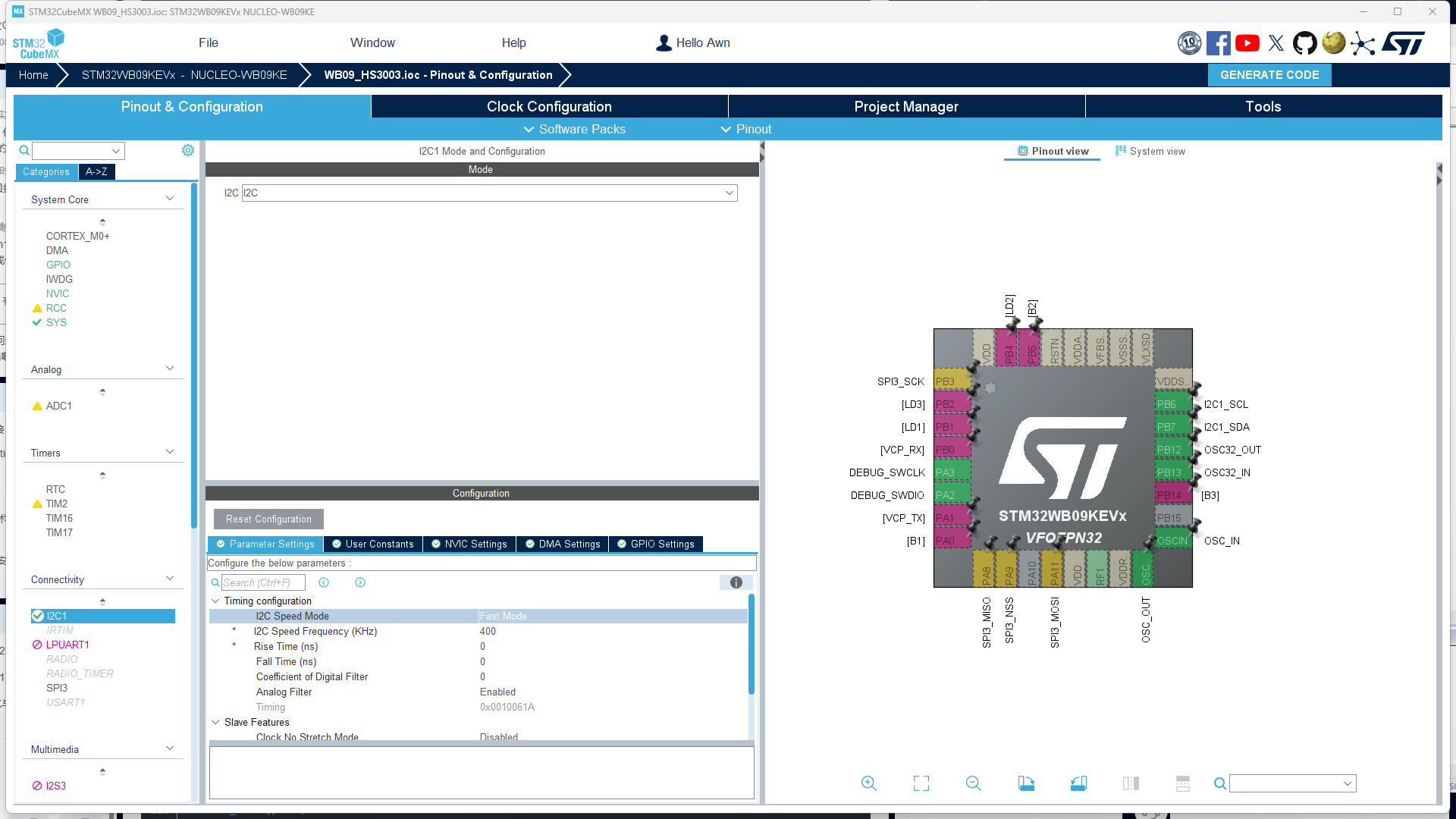Viewport: 1456px width, 819px height.
Task: Click the parameter info icon
Action: pyautogui.click(x=736, y=582)
